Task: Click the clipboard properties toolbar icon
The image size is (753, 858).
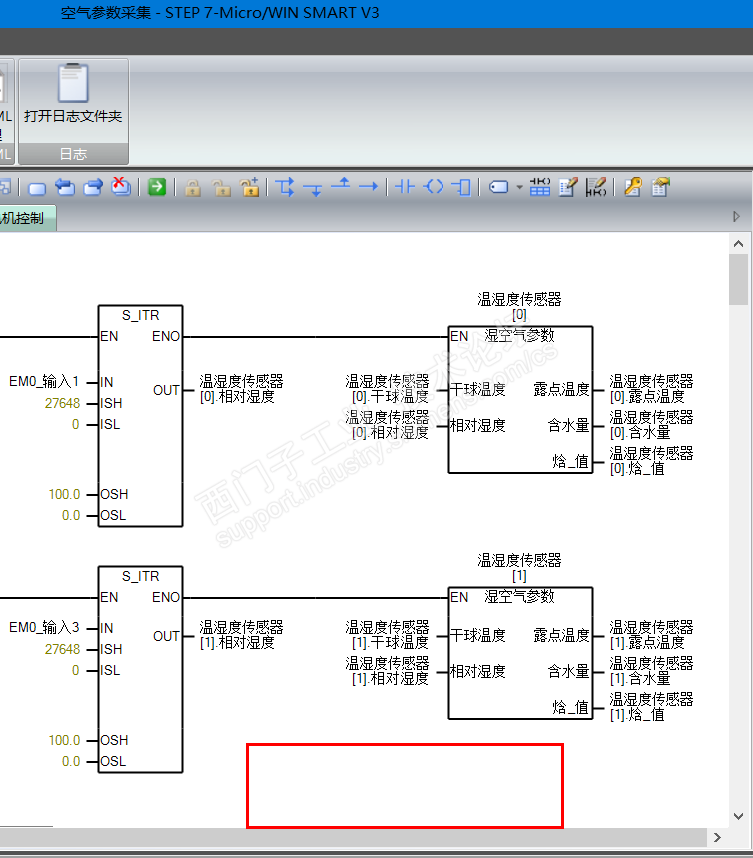Action: click(661, 187)
